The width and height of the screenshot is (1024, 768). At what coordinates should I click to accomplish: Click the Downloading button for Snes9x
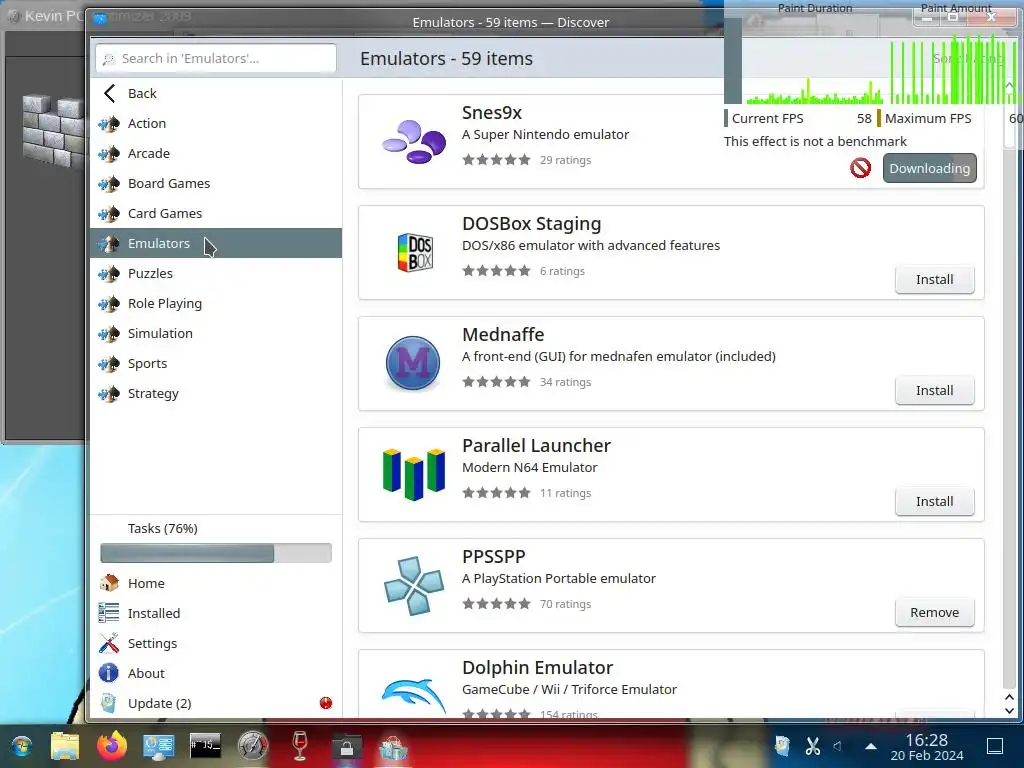click(x=929, y=168)
